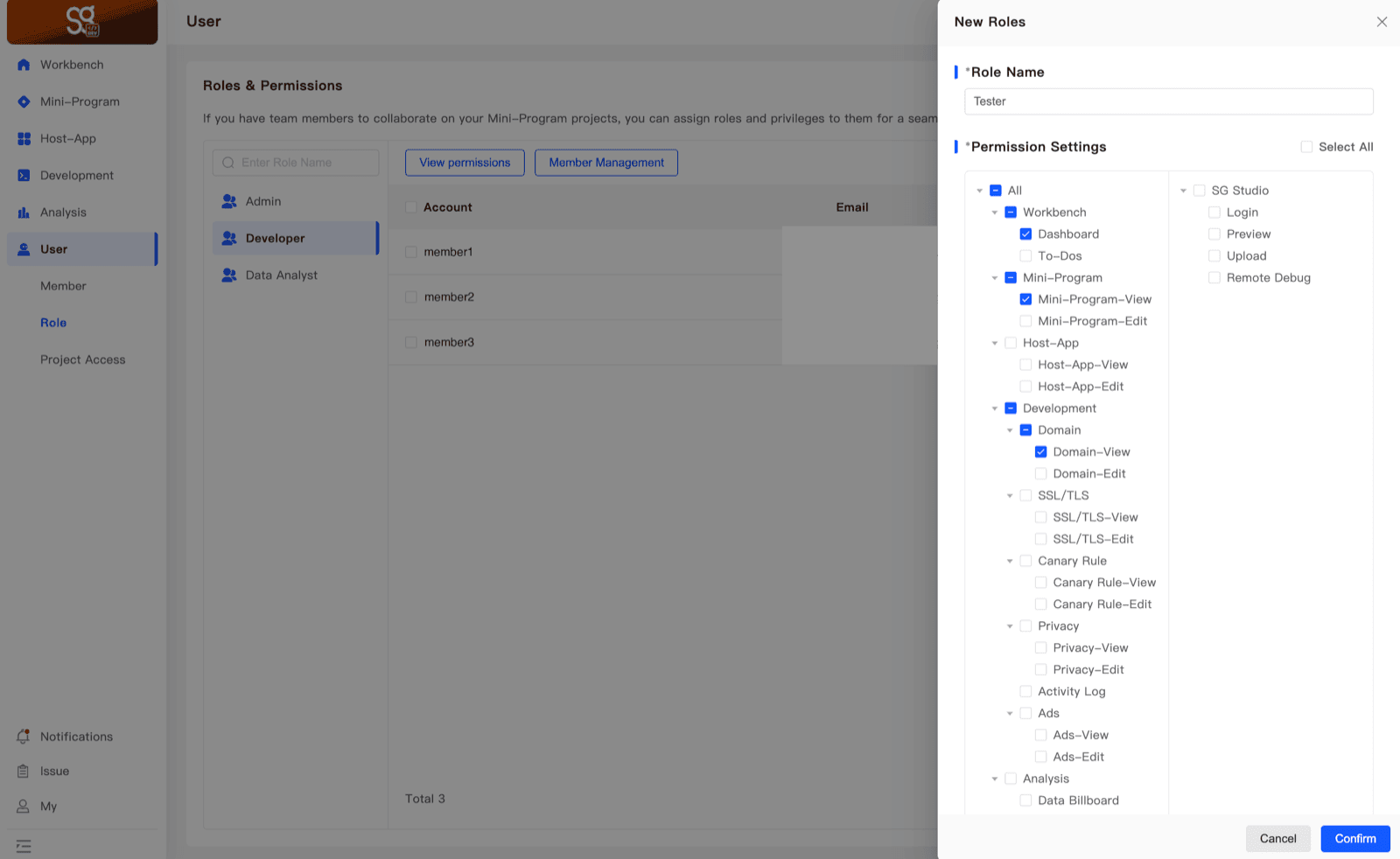Select the Developer role in the list
Image resolution: width=1400 pixels, height=859 pixels.
point(296,238)
